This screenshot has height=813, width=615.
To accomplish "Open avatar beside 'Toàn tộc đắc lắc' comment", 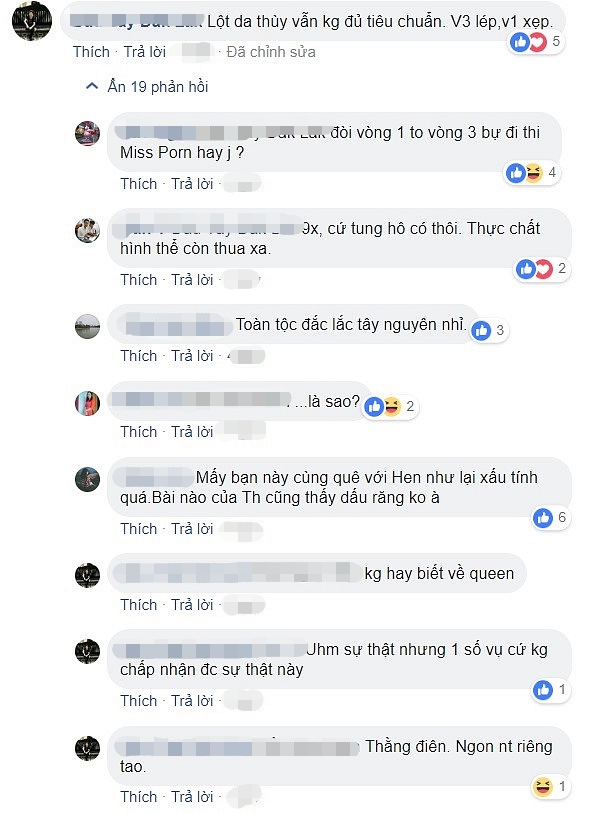I will pyautogui.click(x=88, y=327).
